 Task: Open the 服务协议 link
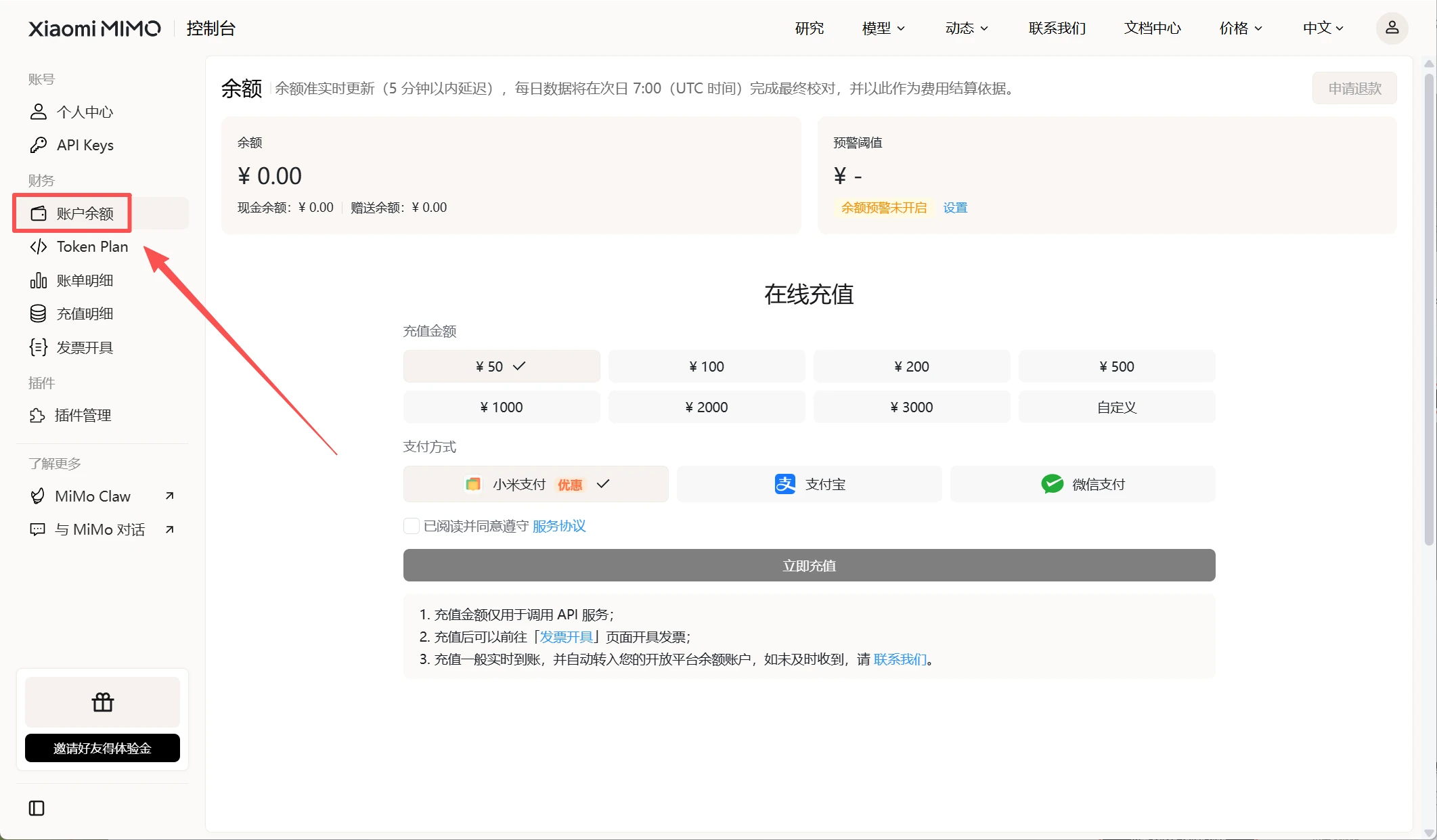click(559, 526)
